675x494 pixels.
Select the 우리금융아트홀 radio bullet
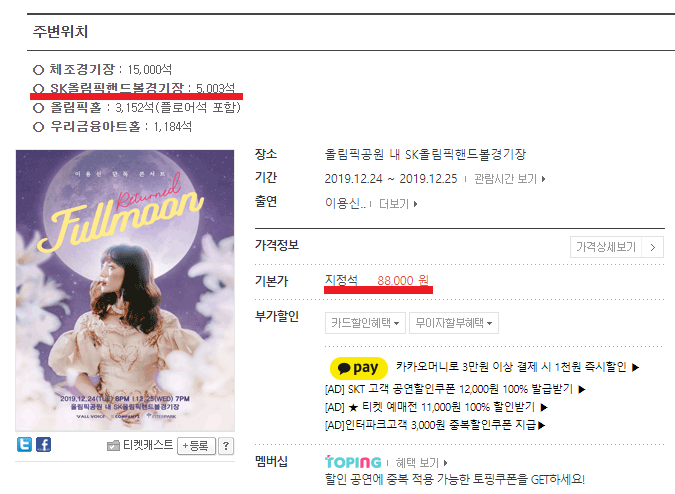pos(38,127)
